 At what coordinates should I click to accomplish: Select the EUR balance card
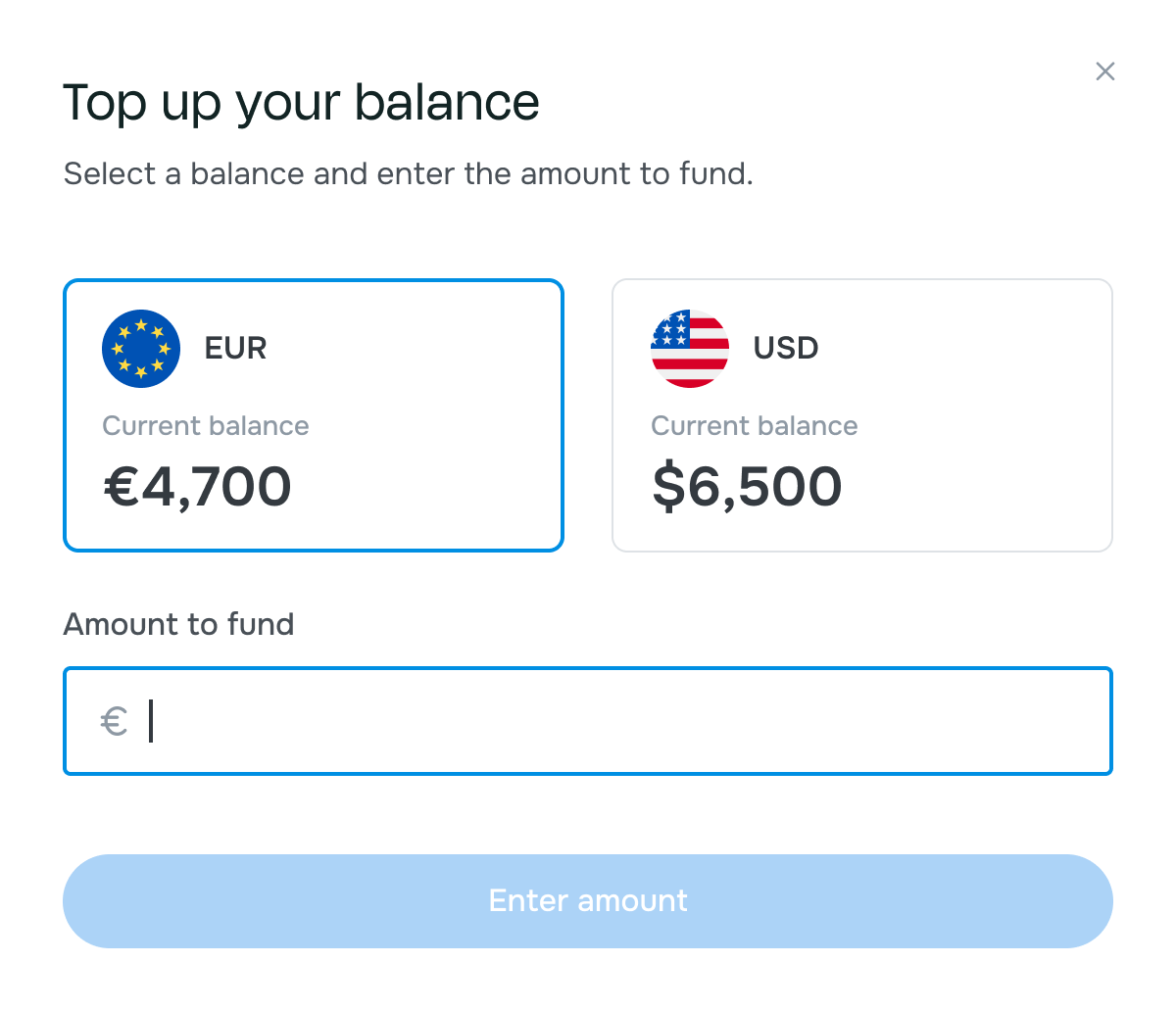tap(314, 415)
